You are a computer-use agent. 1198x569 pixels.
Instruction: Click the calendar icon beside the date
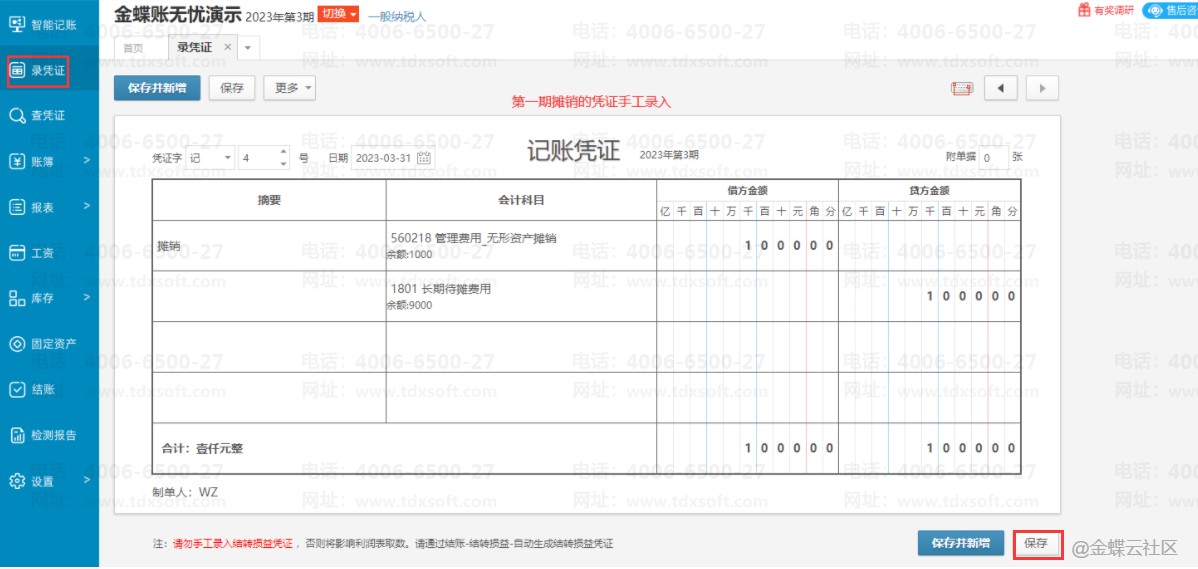[x=423, y=158]
